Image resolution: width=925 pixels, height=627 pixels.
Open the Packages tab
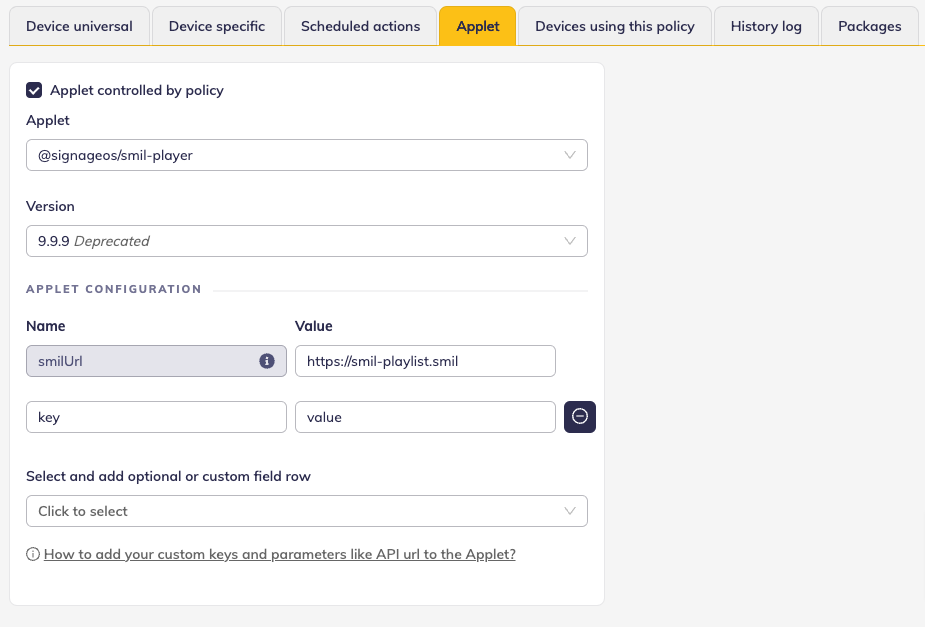tap(869, 26)
